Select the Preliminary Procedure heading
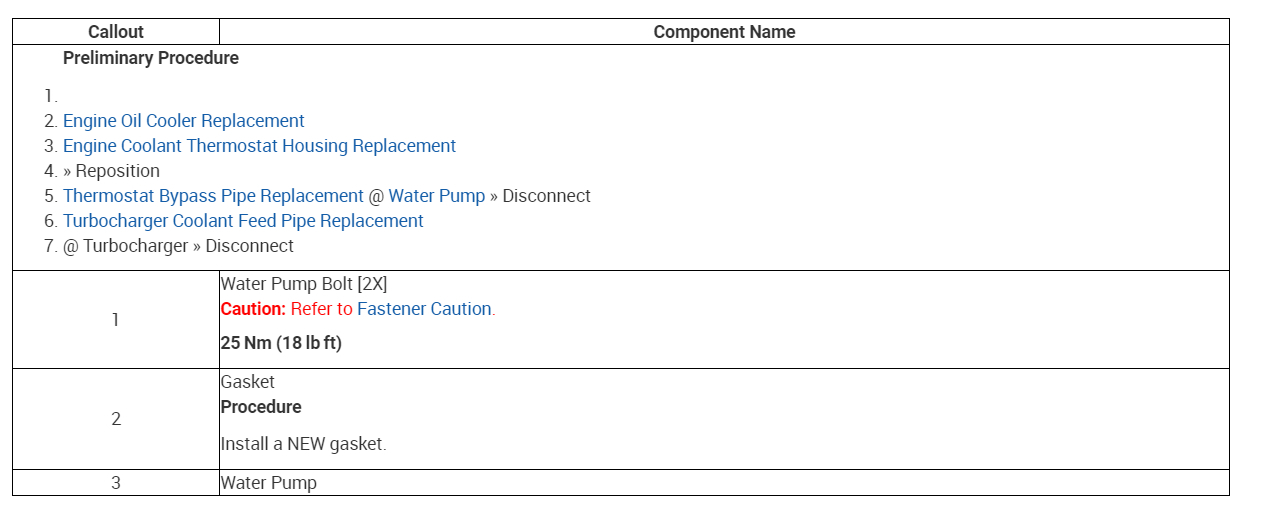This screenshot has height=514, width=1269. click(x=151, y=58)
